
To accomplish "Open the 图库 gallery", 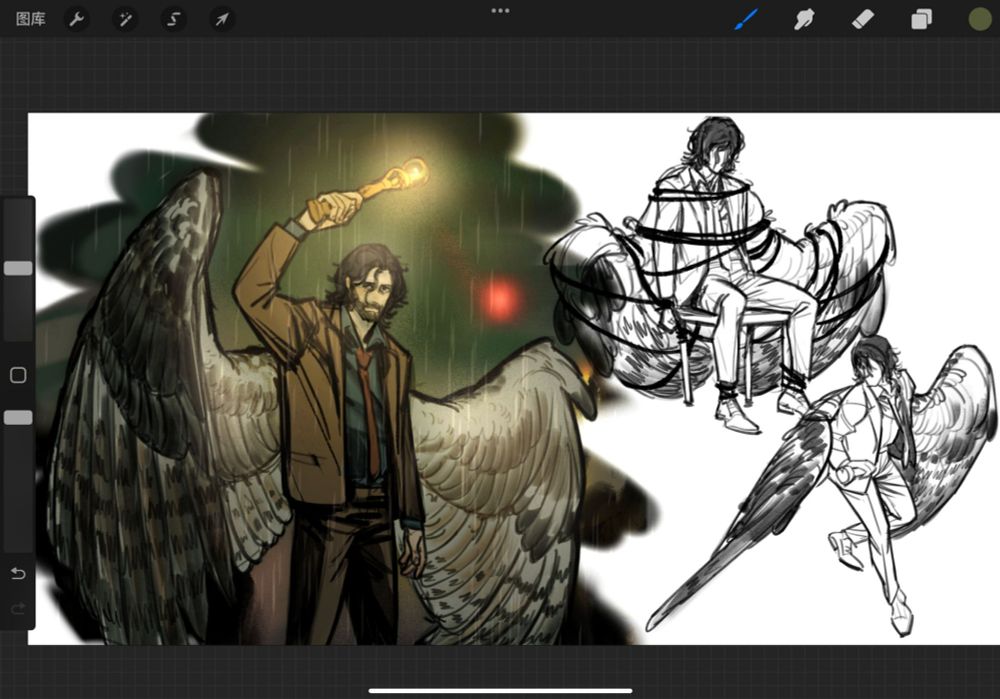I will click(x=31, y=19).
